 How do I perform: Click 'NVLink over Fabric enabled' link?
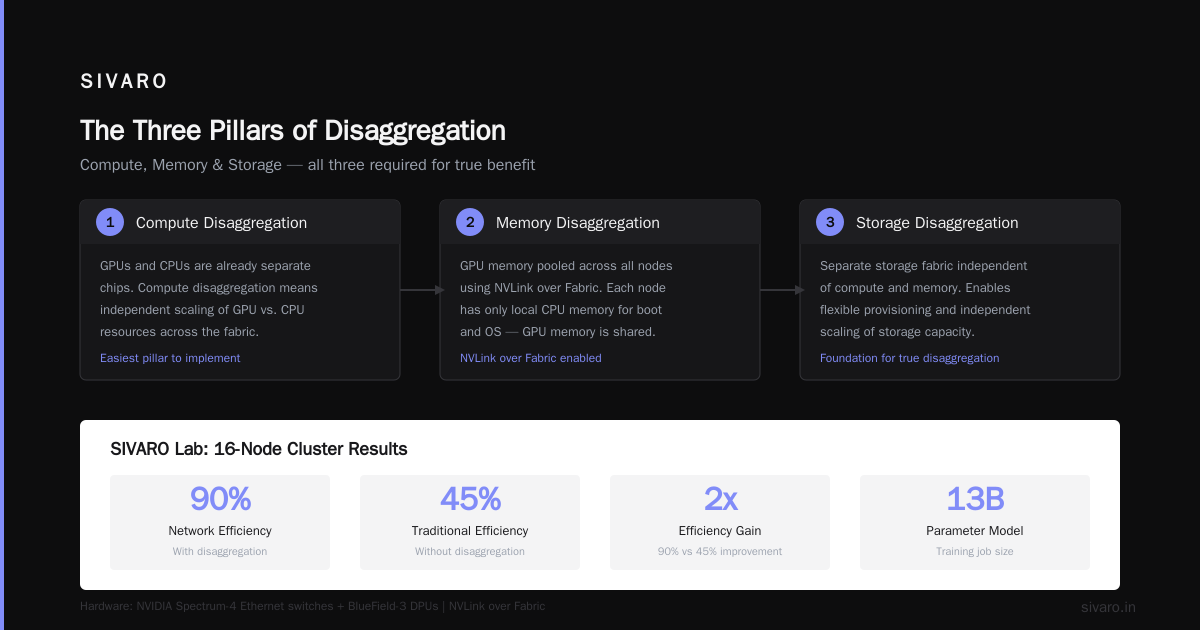(531, 358)
